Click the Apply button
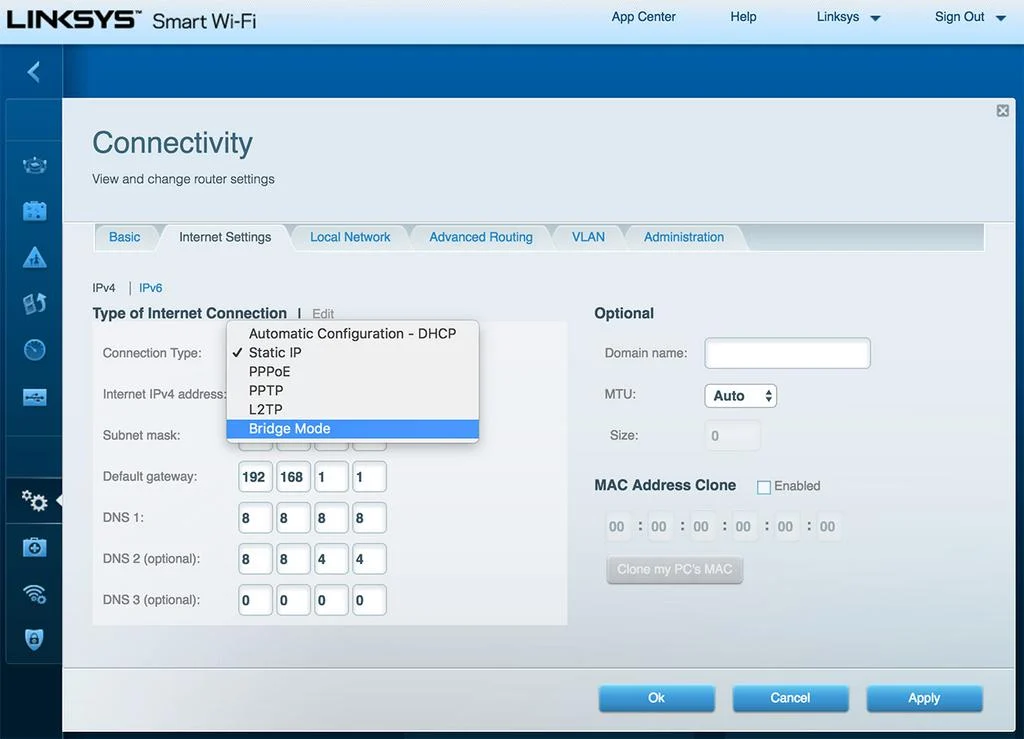Viewport: 1024px width, 739px height. pyautogui.click(x=924, y=698)
